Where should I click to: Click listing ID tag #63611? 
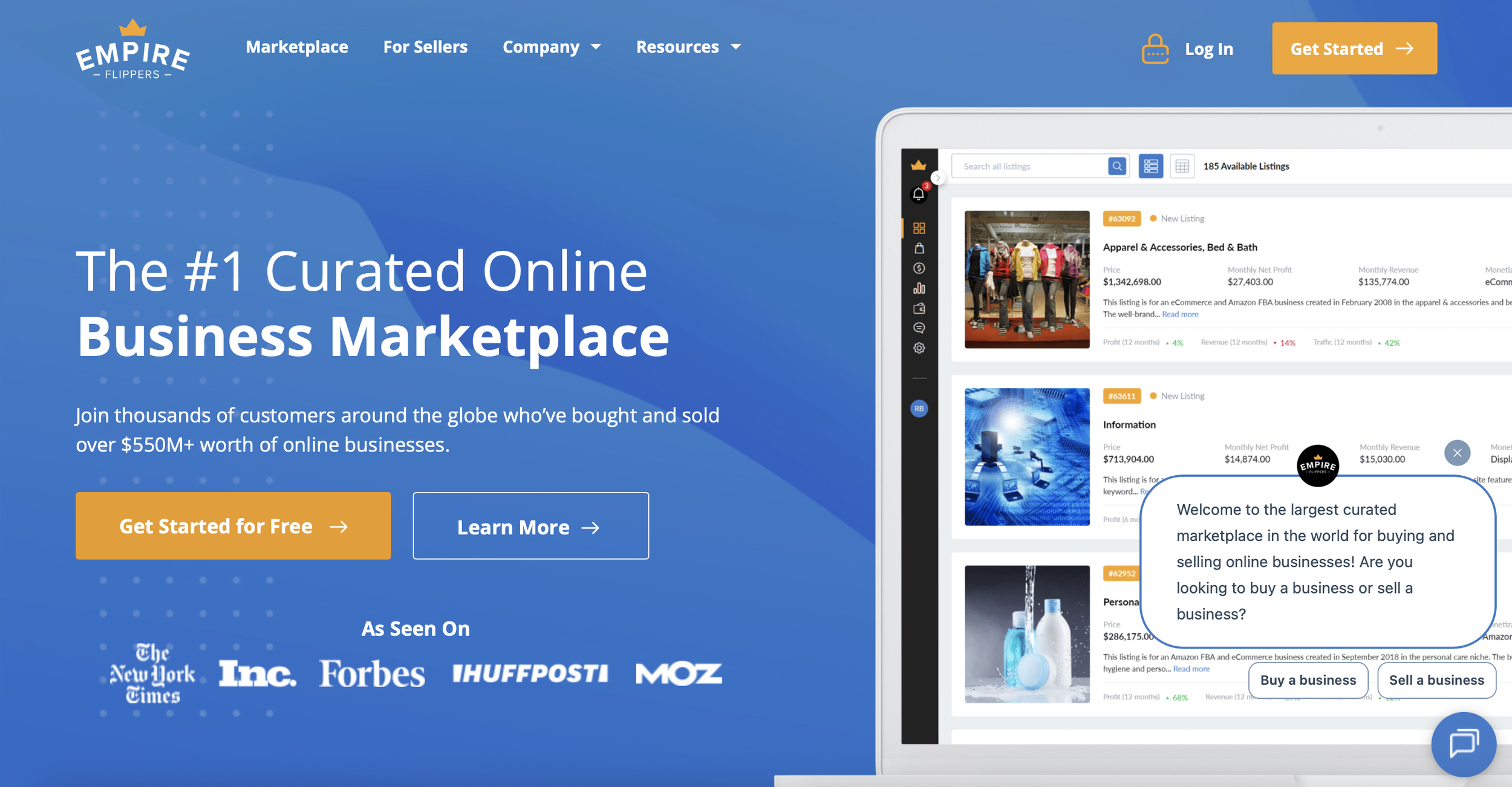(x=1122, y=396)
